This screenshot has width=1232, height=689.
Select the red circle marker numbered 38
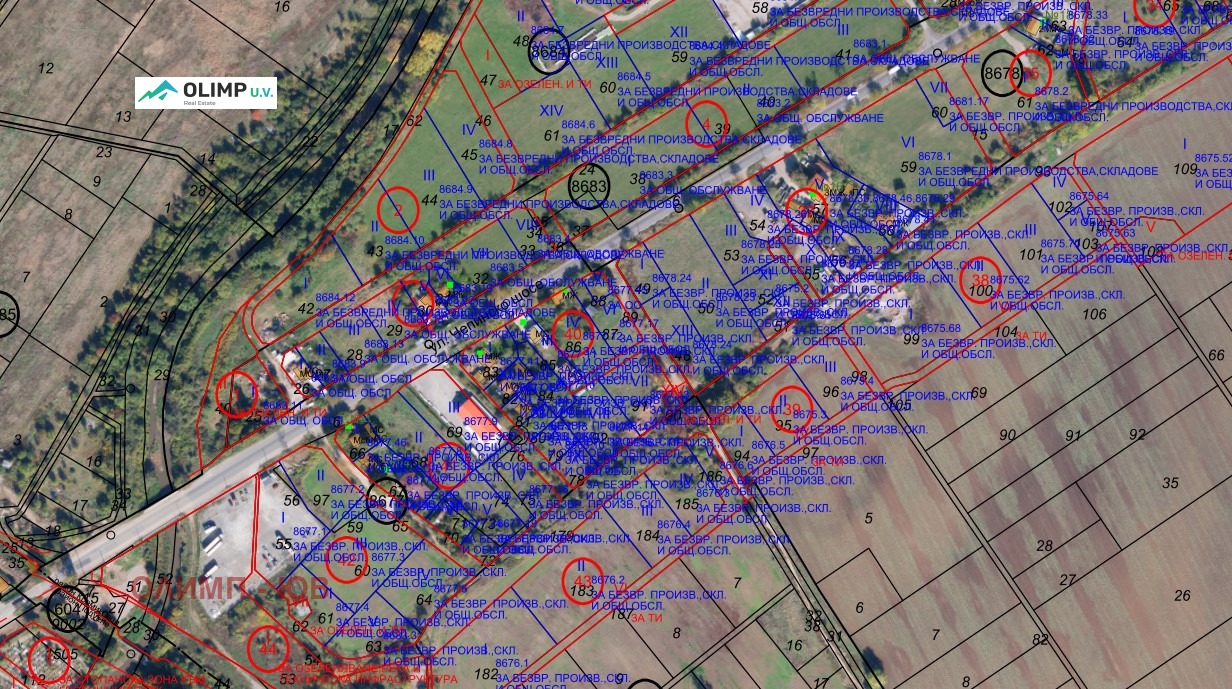980,280
